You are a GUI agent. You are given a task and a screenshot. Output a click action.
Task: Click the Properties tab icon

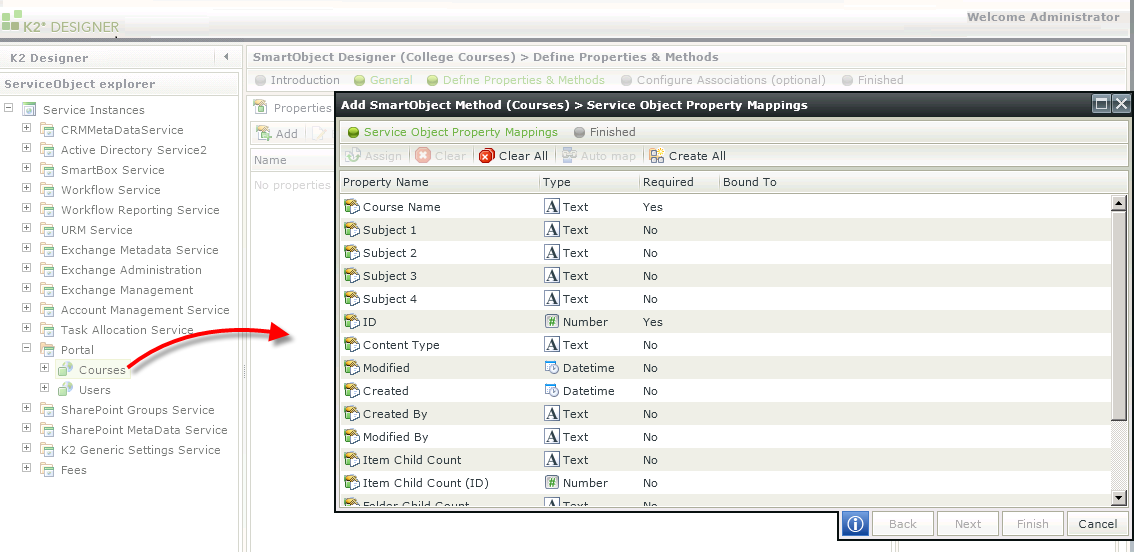pos(260,108)
